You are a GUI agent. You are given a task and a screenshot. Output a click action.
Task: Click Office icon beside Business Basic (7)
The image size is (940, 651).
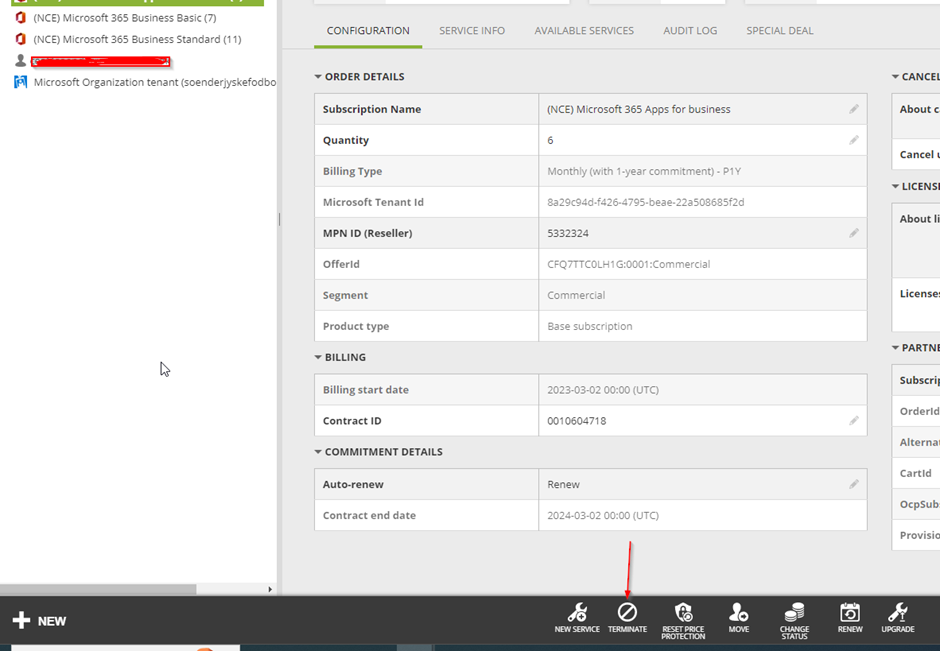20,18
